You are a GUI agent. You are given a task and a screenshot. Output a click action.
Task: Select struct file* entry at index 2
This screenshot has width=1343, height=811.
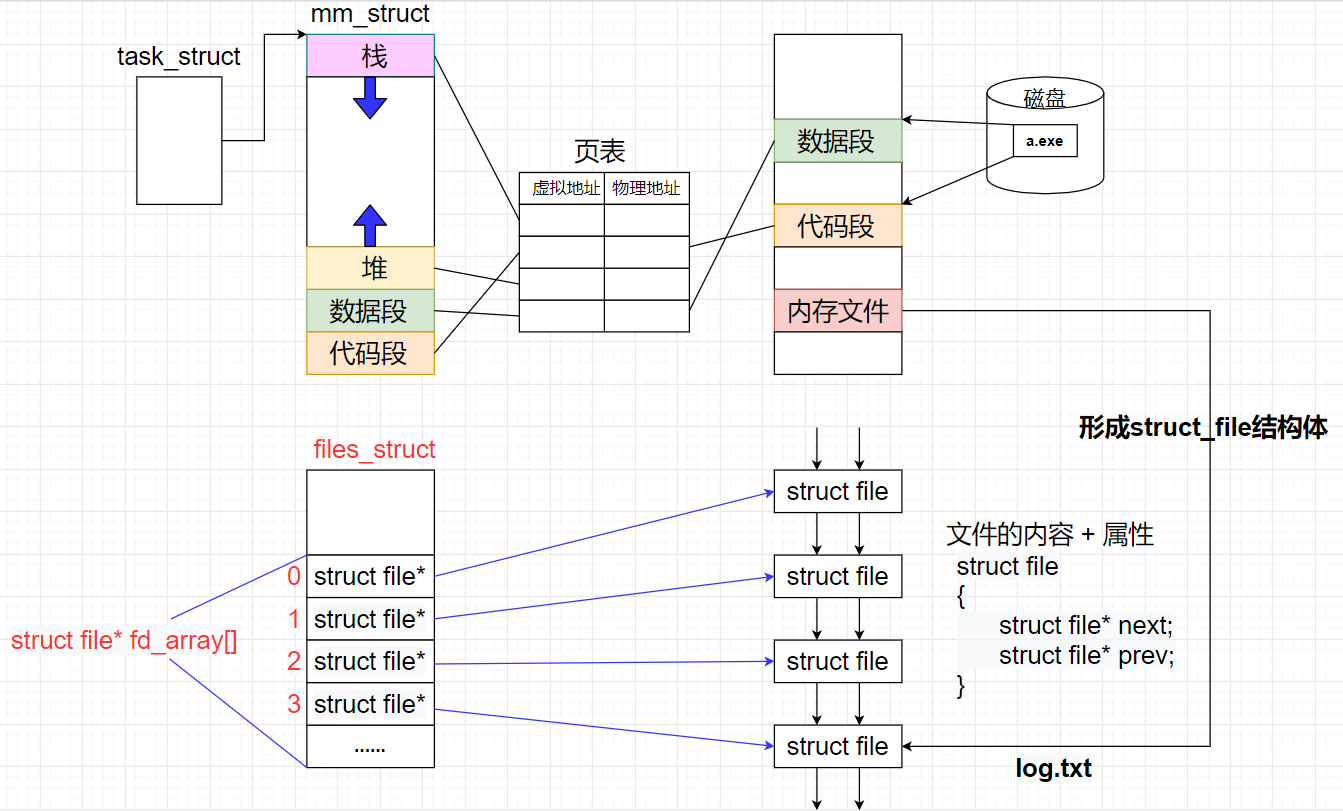click(x=370, y=661)
